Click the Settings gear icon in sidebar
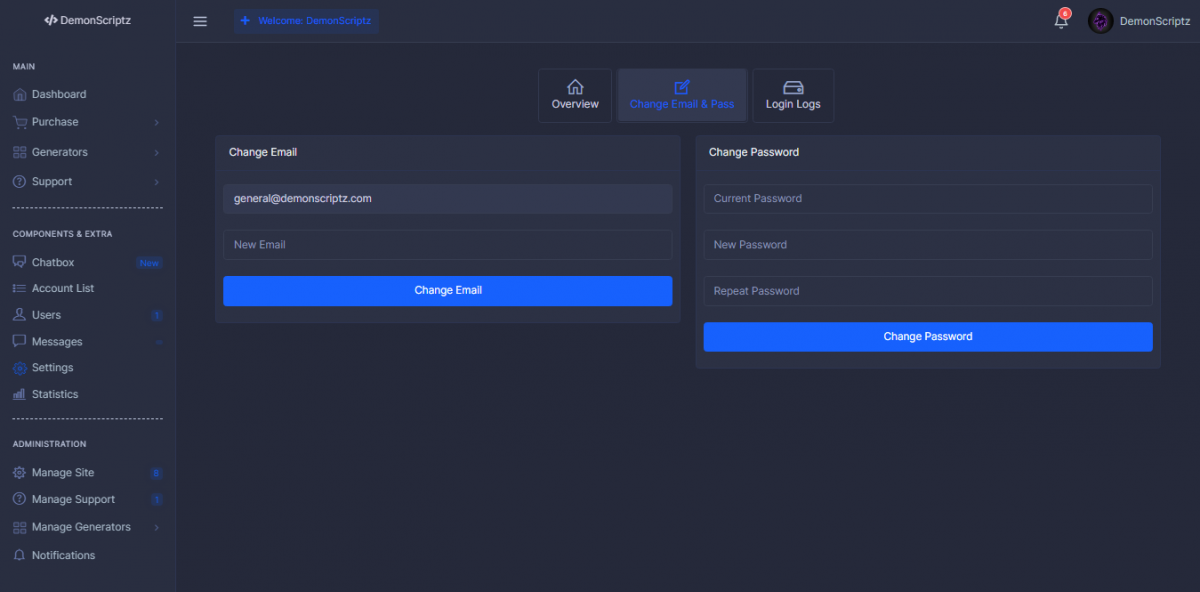1200x592 pixels. pos(20,368)
